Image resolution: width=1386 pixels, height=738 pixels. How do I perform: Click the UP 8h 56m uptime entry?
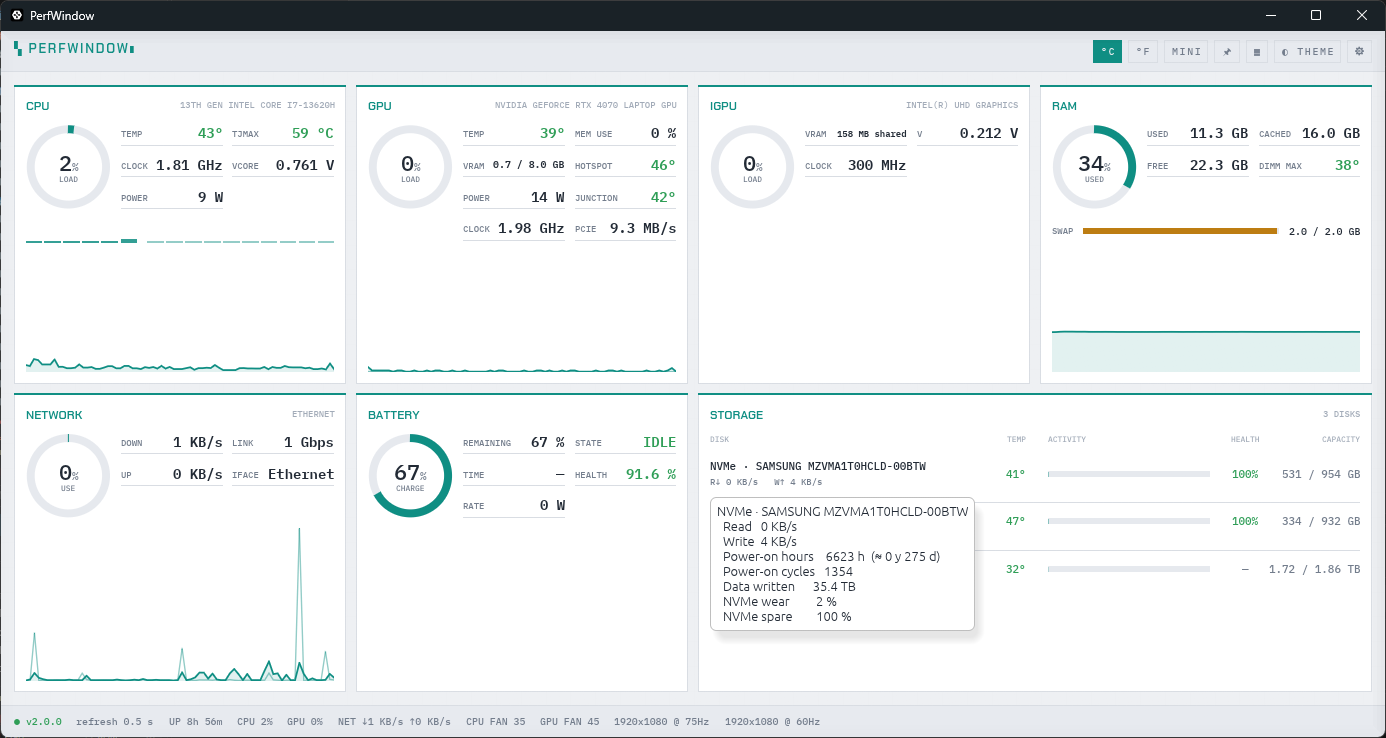click(196, 721)
